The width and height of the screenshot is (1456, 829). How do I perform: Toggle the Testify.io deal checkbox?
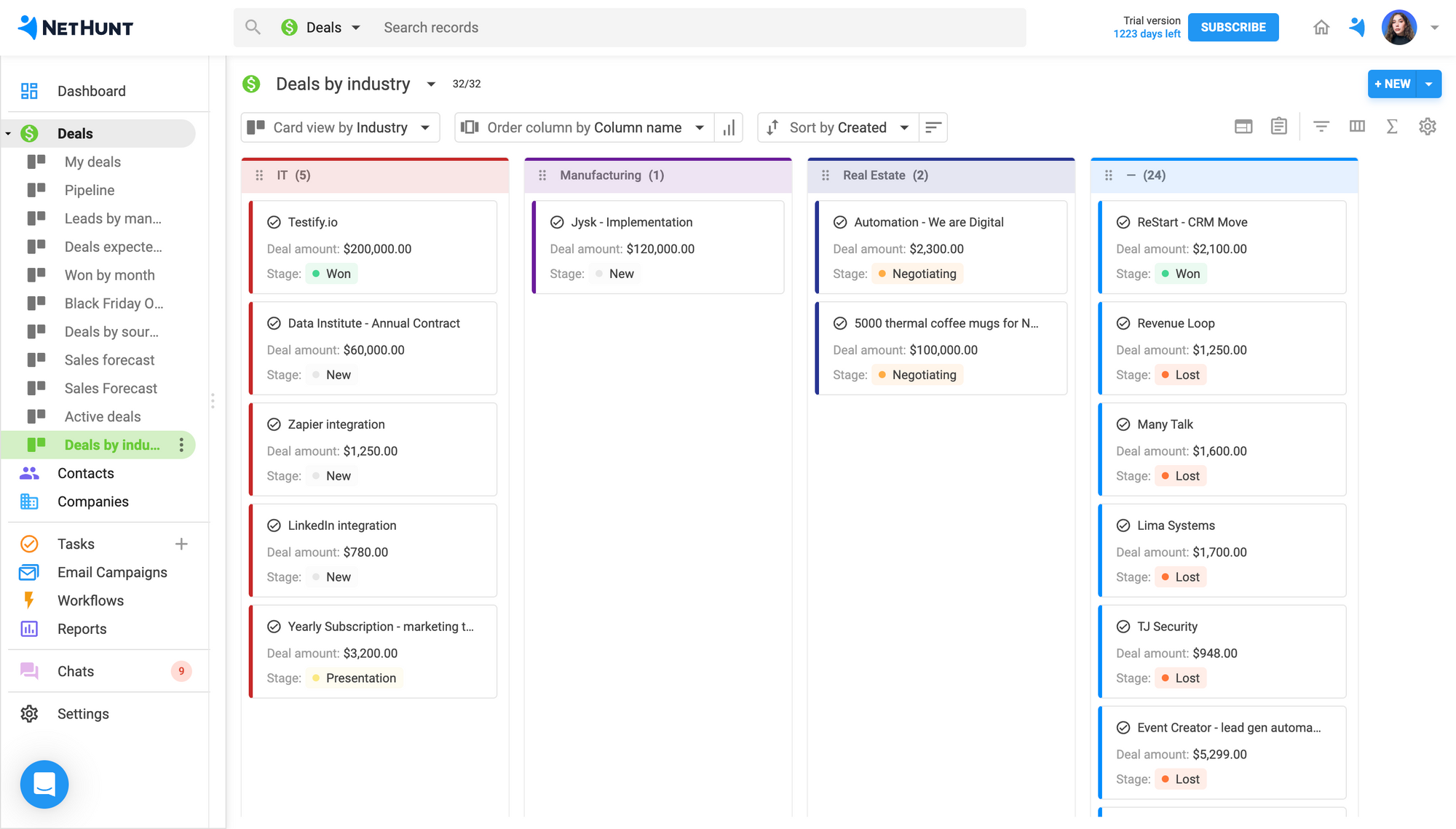[x=273, y=221]
